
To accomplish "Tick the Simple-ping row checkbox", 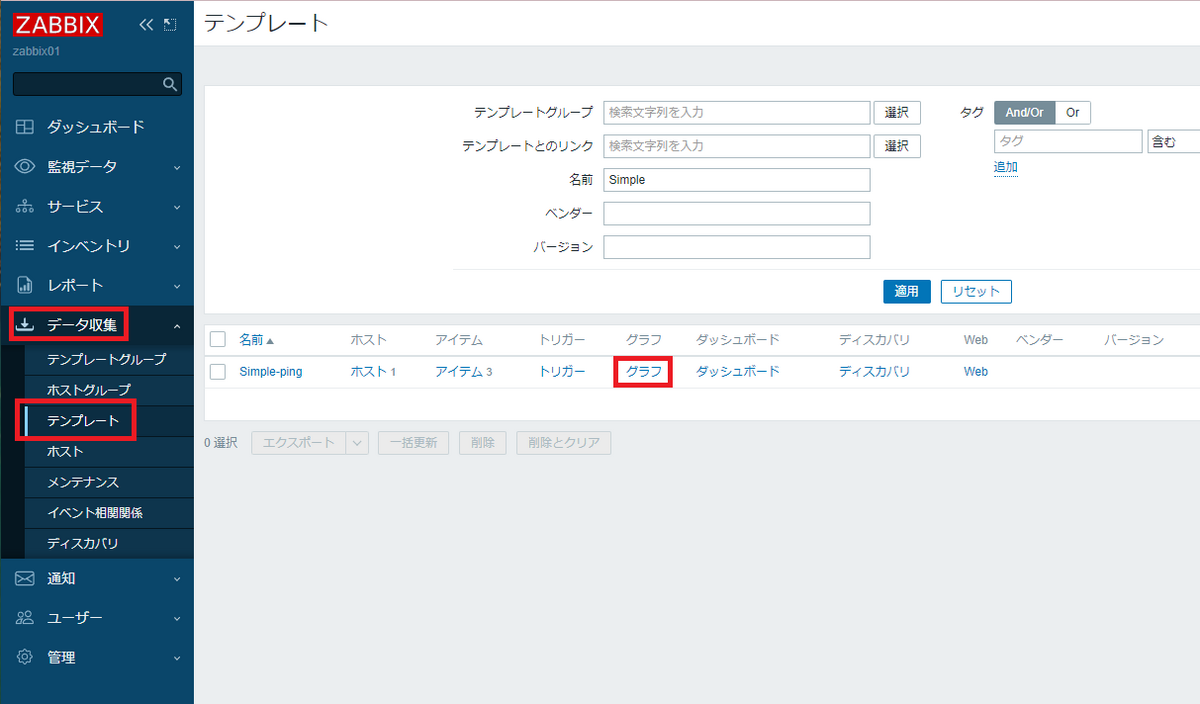I will pos(218,372).
